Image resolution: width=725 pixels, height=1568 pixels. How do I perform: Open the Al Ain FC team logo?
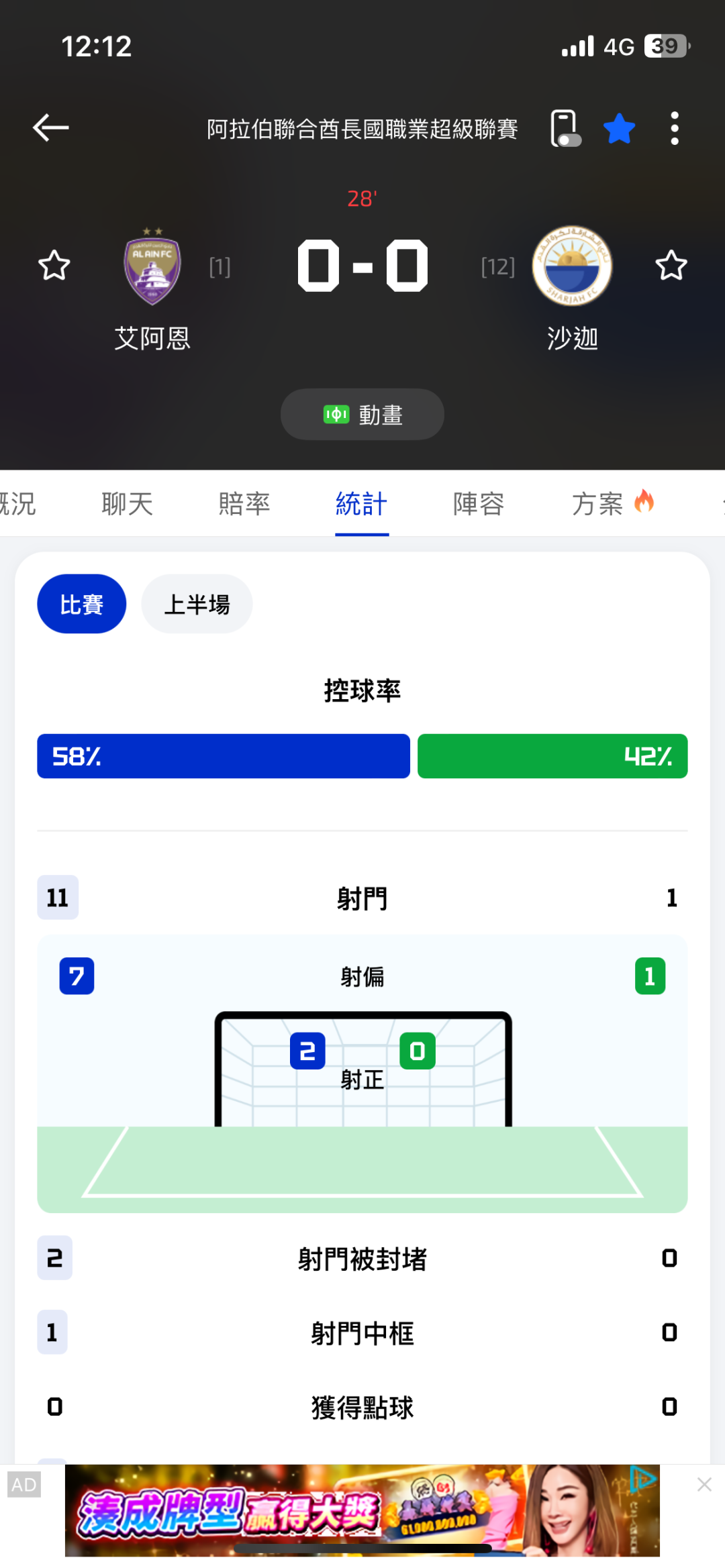coord(152,267)
